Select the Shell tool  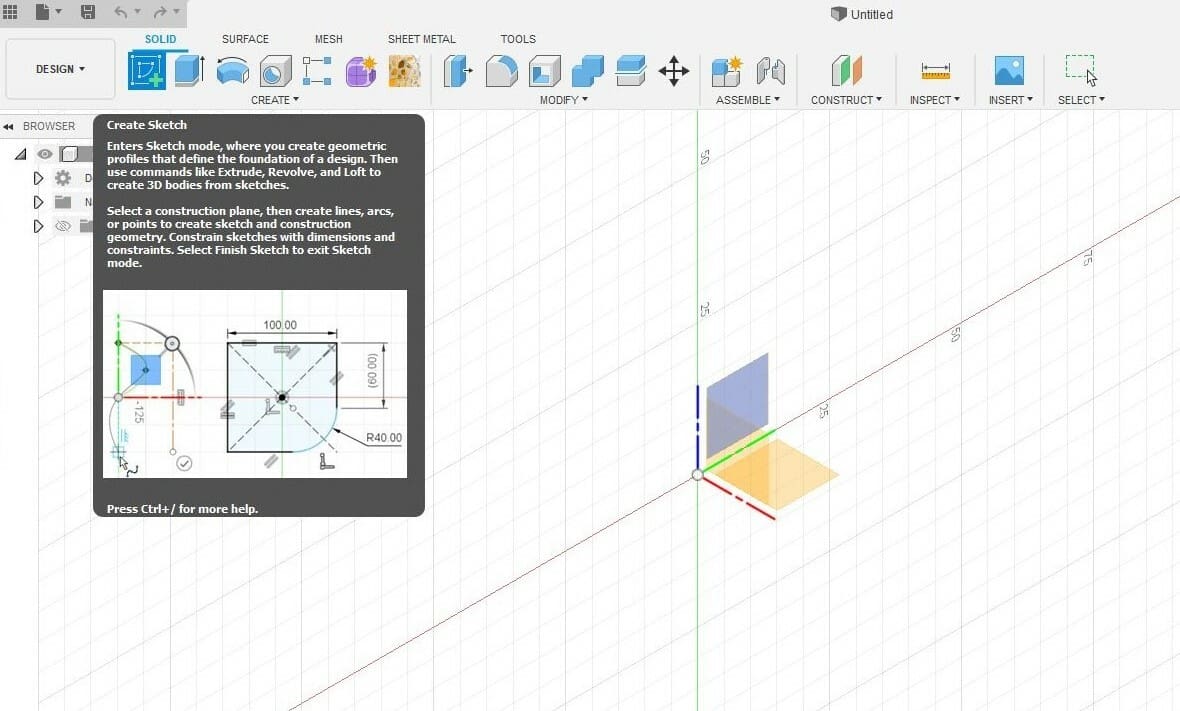(x=544, y=71)
